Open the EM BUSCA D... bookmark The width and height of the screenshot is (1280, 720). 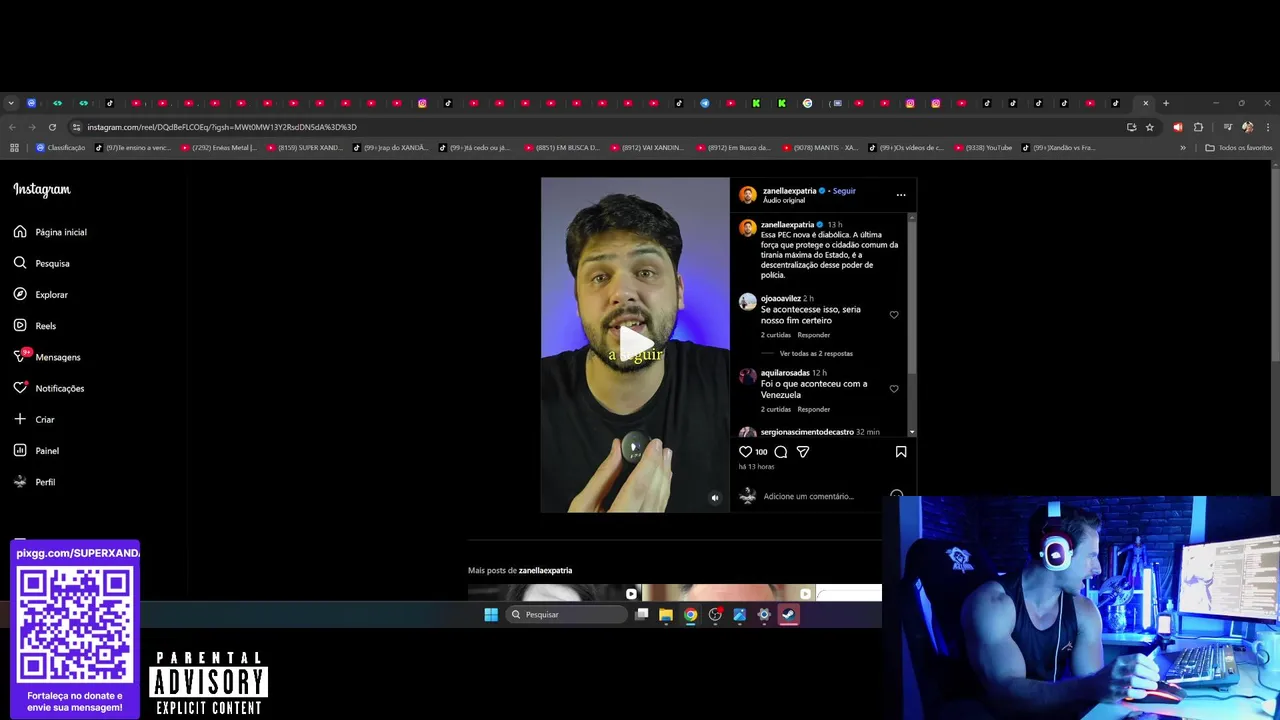562,148
